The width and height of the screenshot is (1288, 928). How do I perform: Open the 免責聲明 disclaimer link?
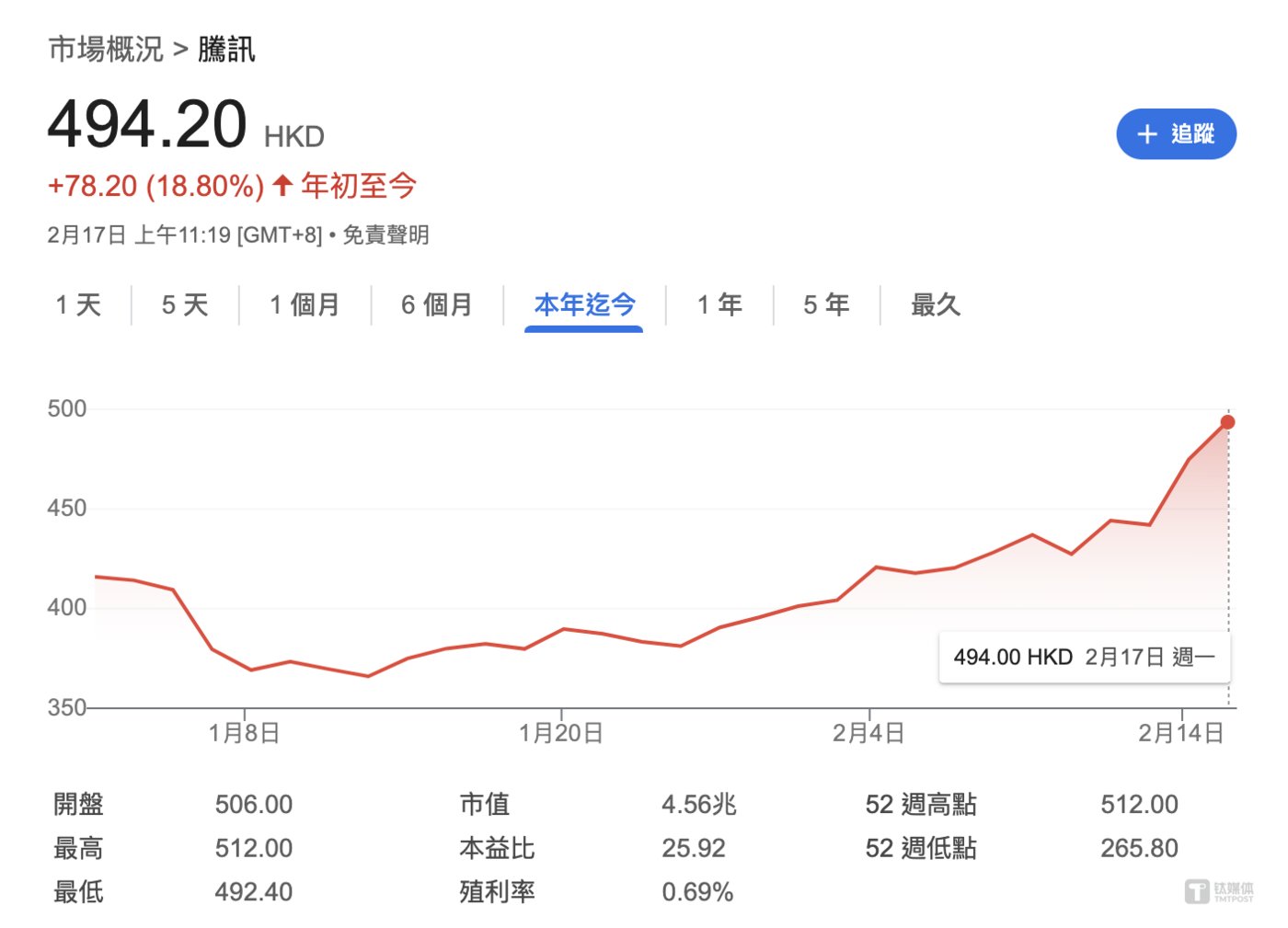[385, 235]
